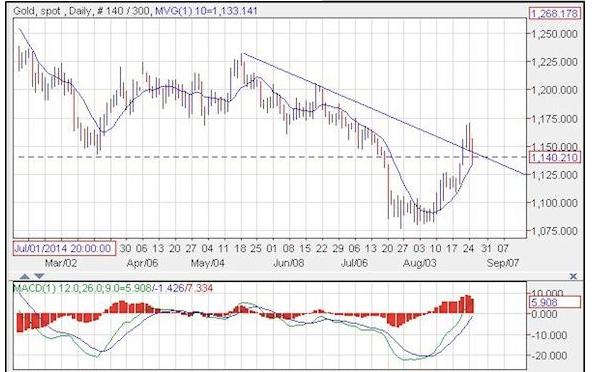Click the Jun/08 date axis label
592x372 pixels.
tap(288, 263)
